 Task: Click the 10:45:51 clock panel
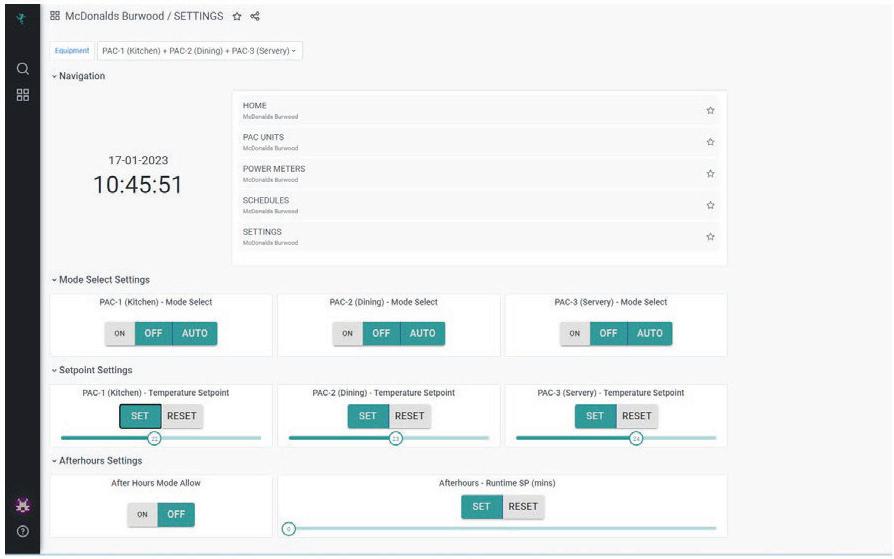point(138,185)
